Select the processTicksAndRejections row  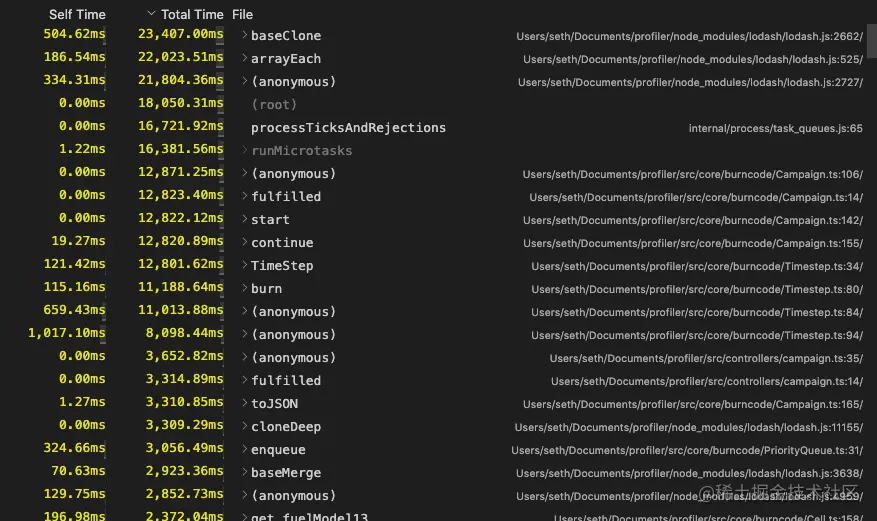[438, 127]
